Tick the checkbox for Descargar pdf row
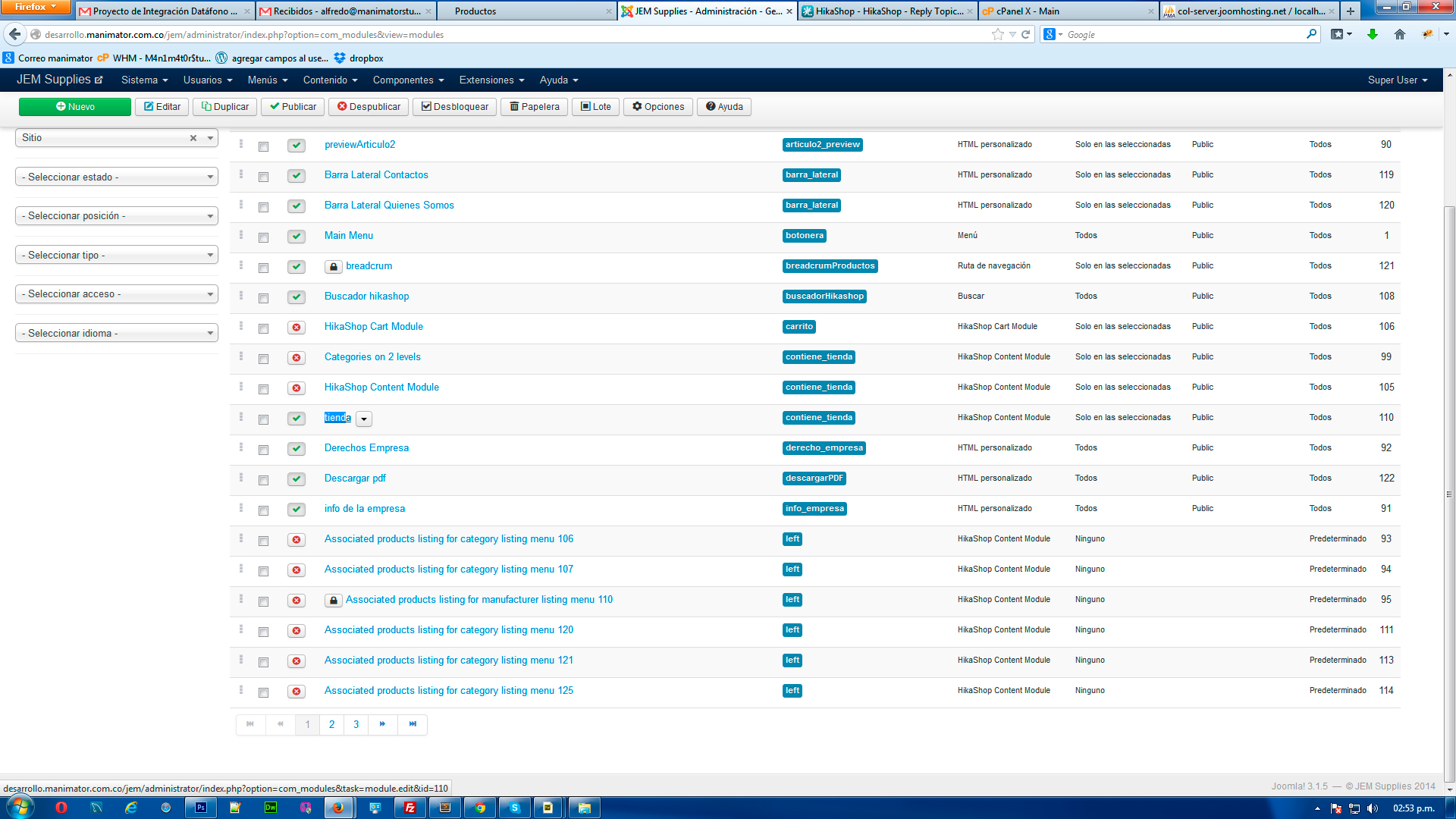Viewport: 1456px width, 819px height. pos(263,480)
